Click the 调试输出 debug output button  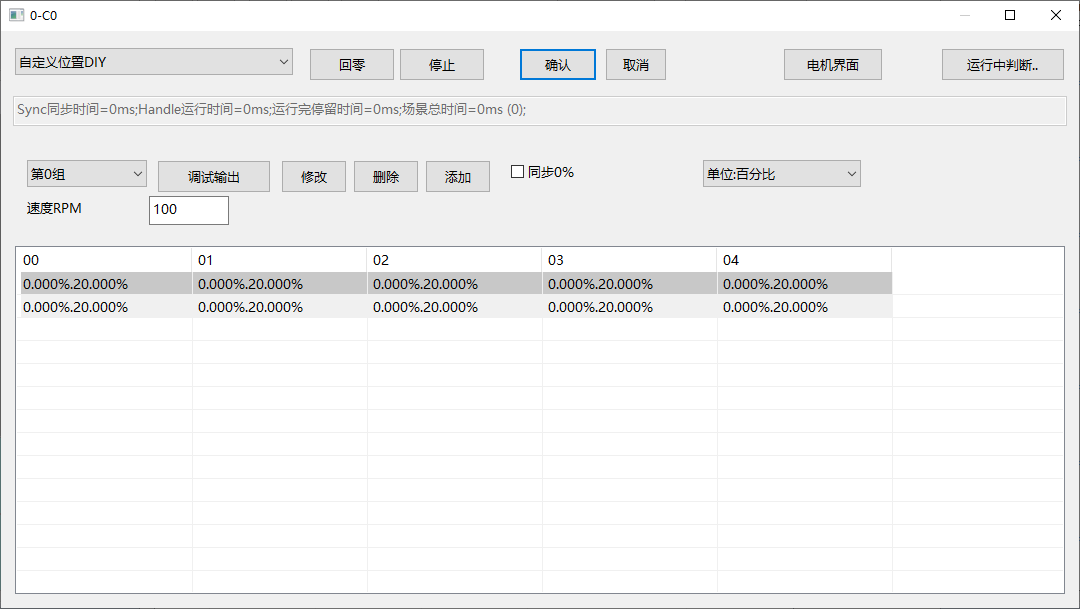click(x=214, y=177)
